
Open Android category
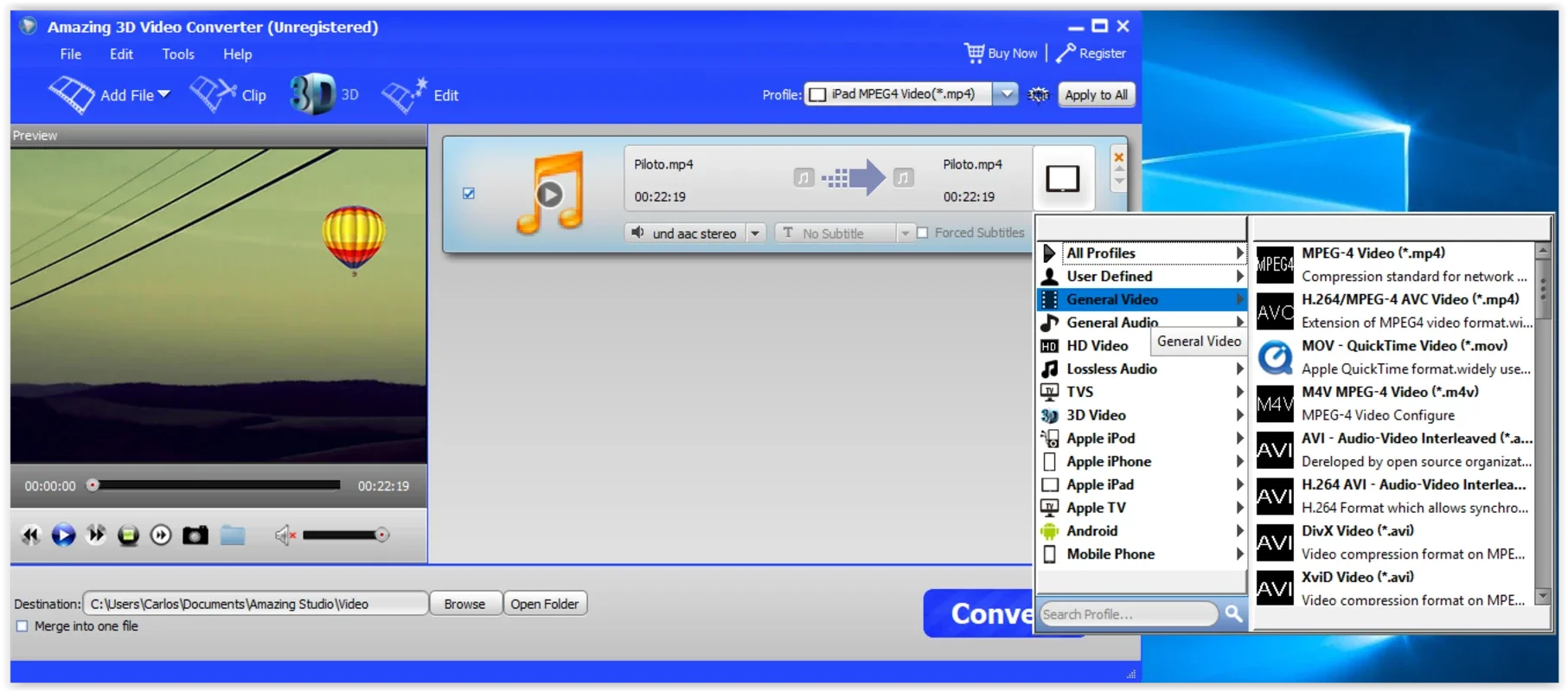pyautogui.click(x=1142, y=531)
